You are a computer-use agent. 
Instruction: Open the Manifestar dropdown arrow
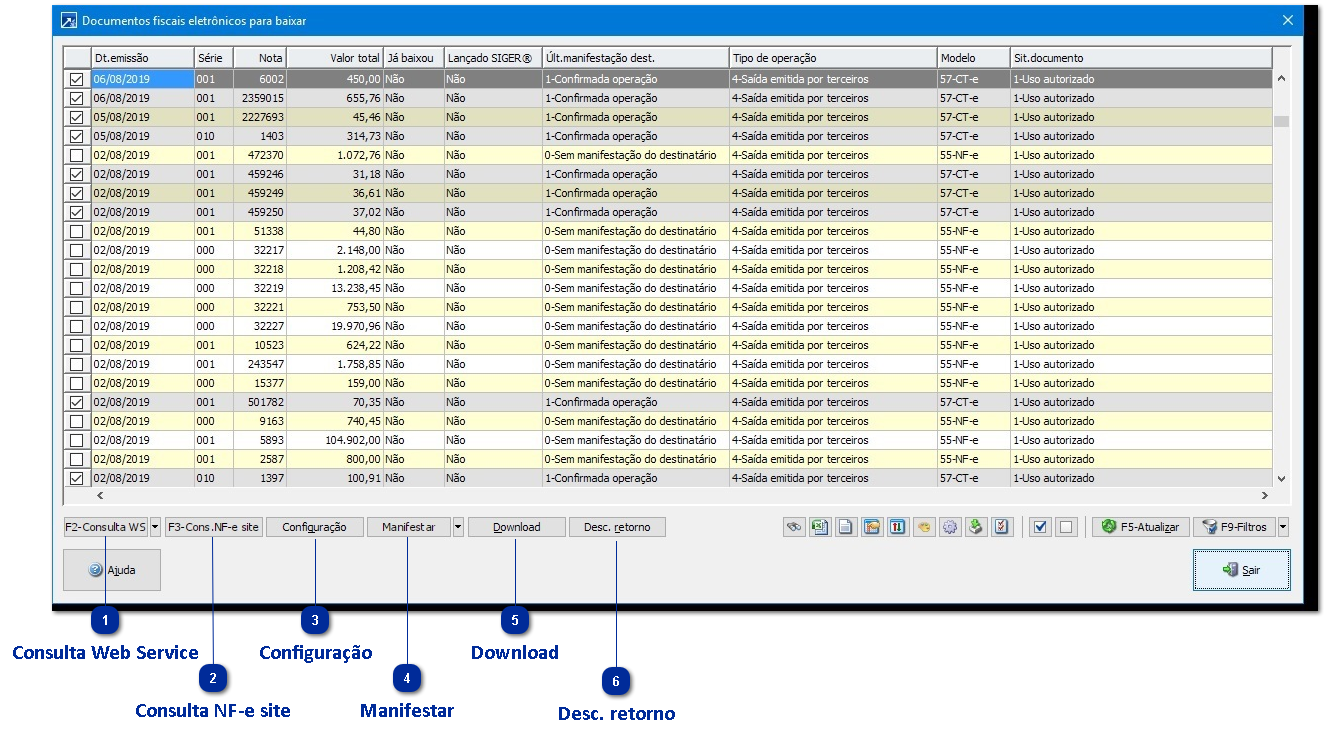[458, 527]
